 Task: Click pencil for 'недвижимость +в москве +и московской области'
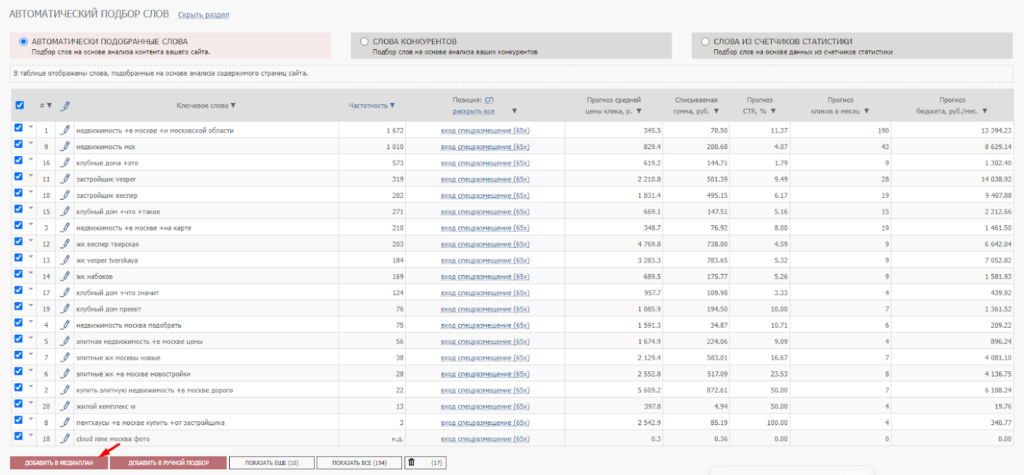[65, 131]
